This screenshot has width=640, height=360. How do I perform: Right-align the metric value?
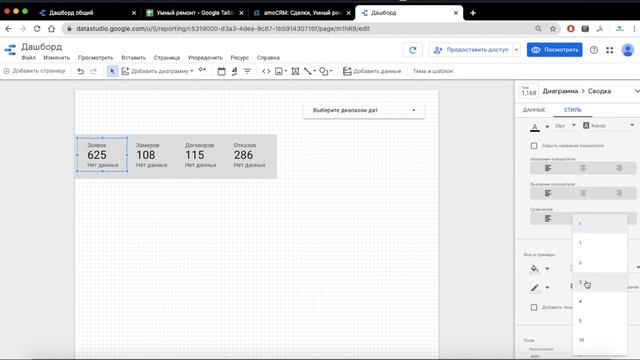coord(619,193)
